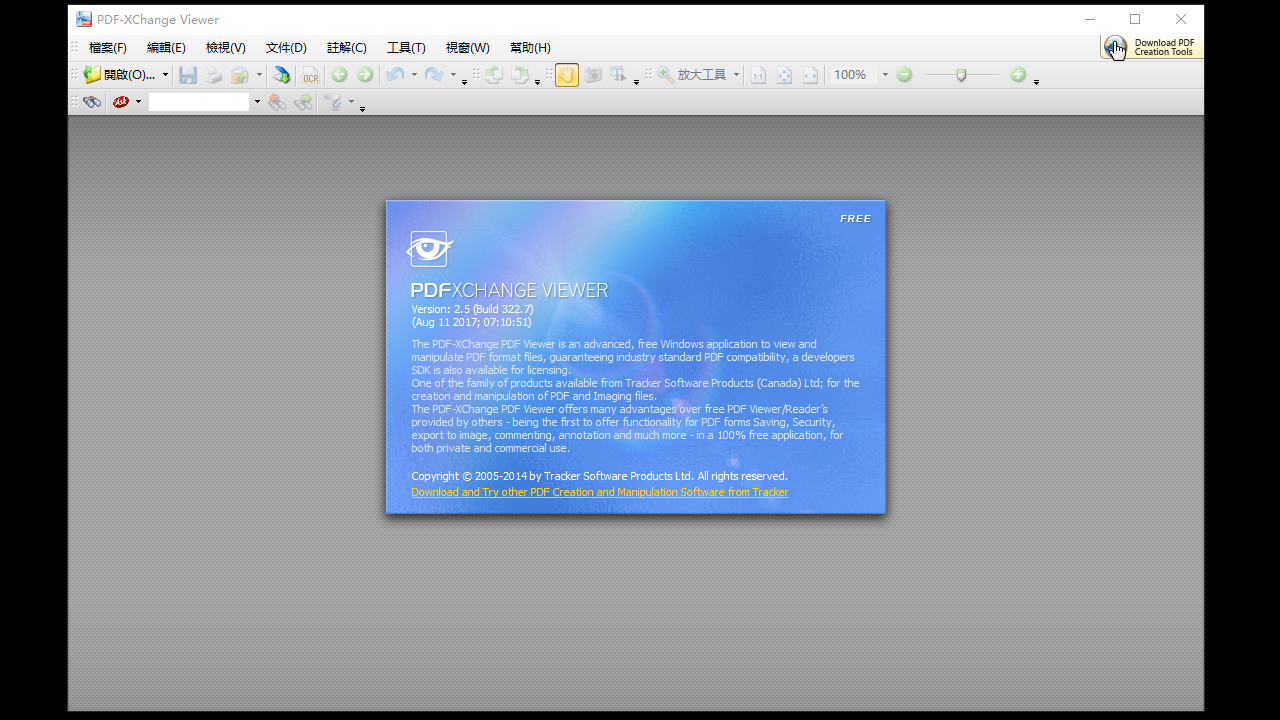Screen dimensions: 1280x720
Task: Click the Save file icon
Action: (x=189, y=75)
